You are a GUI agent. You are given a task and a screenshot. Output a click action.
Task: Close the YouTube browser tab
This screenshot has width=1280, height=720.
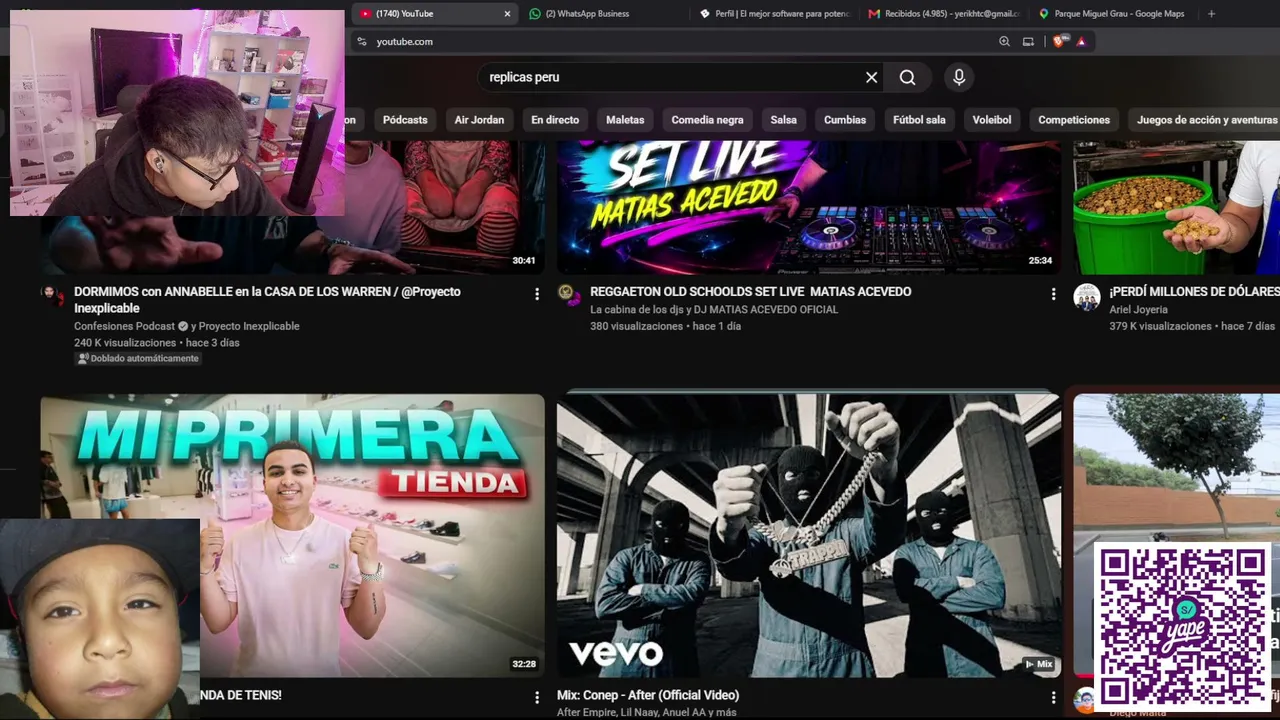click(507, 14)
